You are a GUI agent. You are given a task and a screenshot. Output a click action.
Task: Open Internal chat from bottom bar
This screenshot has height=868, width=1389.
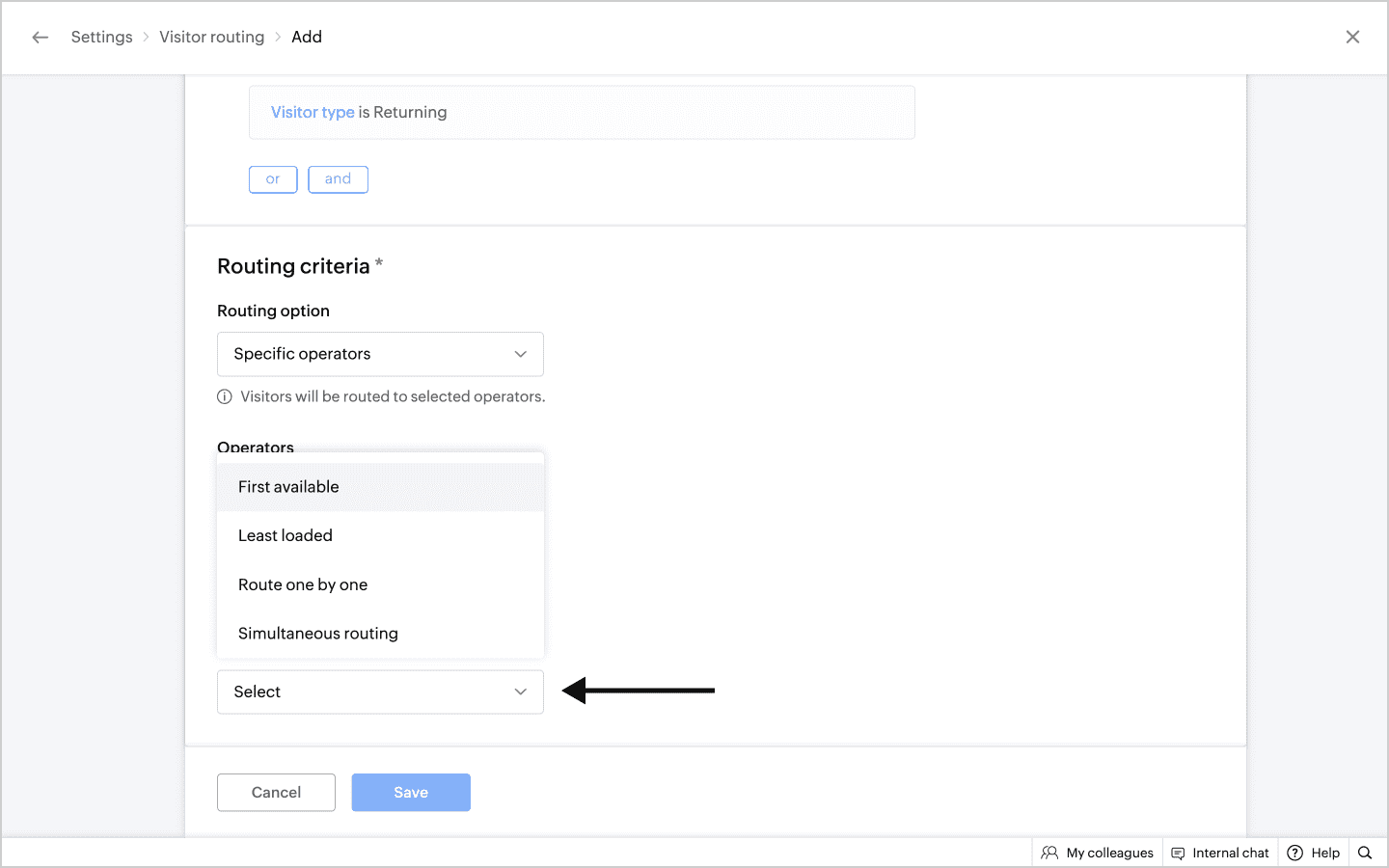point(1220,853)
